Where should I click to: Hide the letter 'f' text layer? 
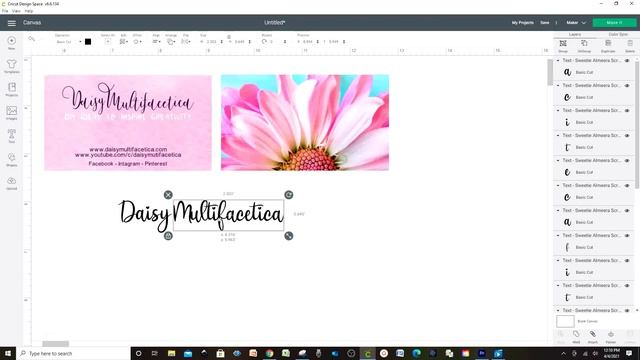[627, 236]
